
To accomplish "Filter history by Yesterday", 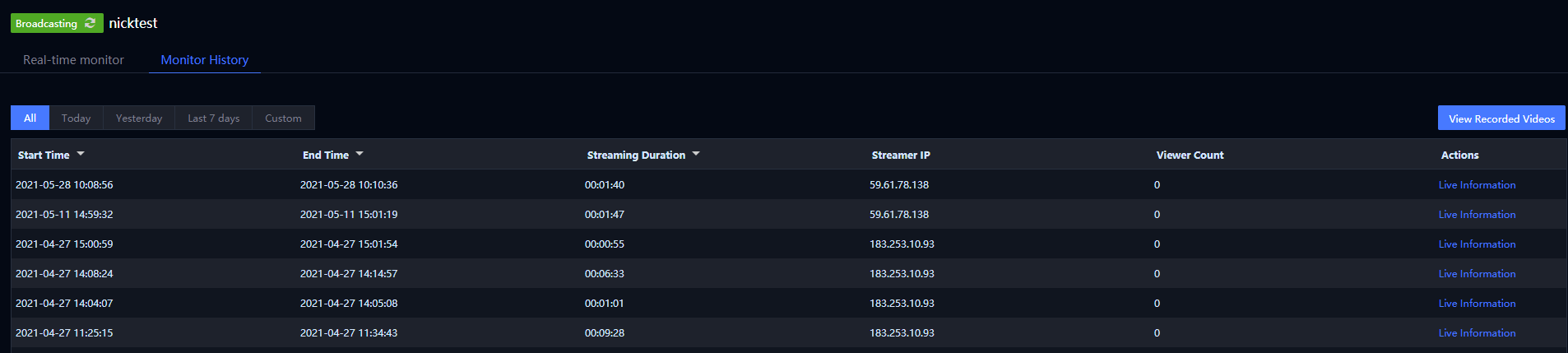I will point(139,118).
